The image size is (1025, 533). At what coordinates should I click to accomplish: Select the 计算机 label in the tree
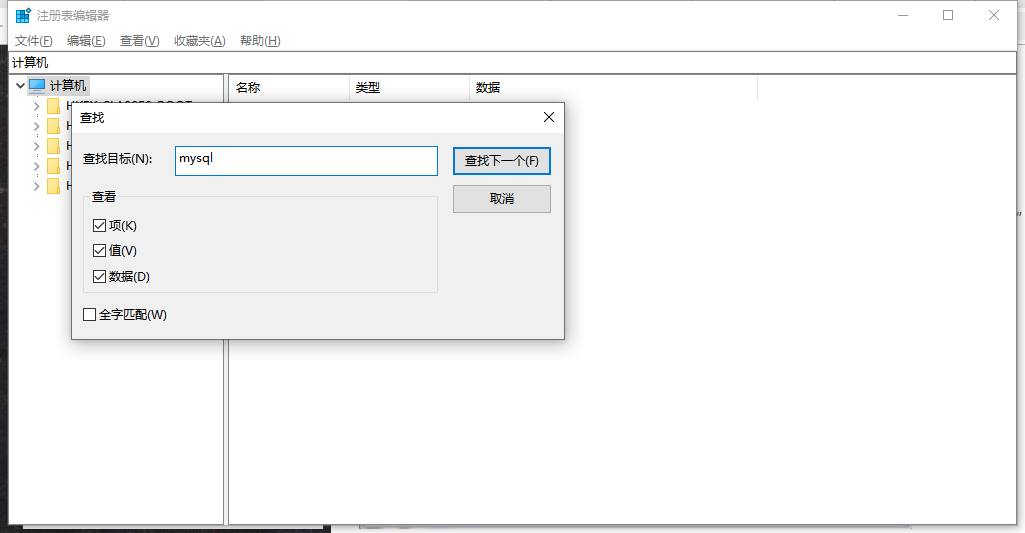click(68, 86)
